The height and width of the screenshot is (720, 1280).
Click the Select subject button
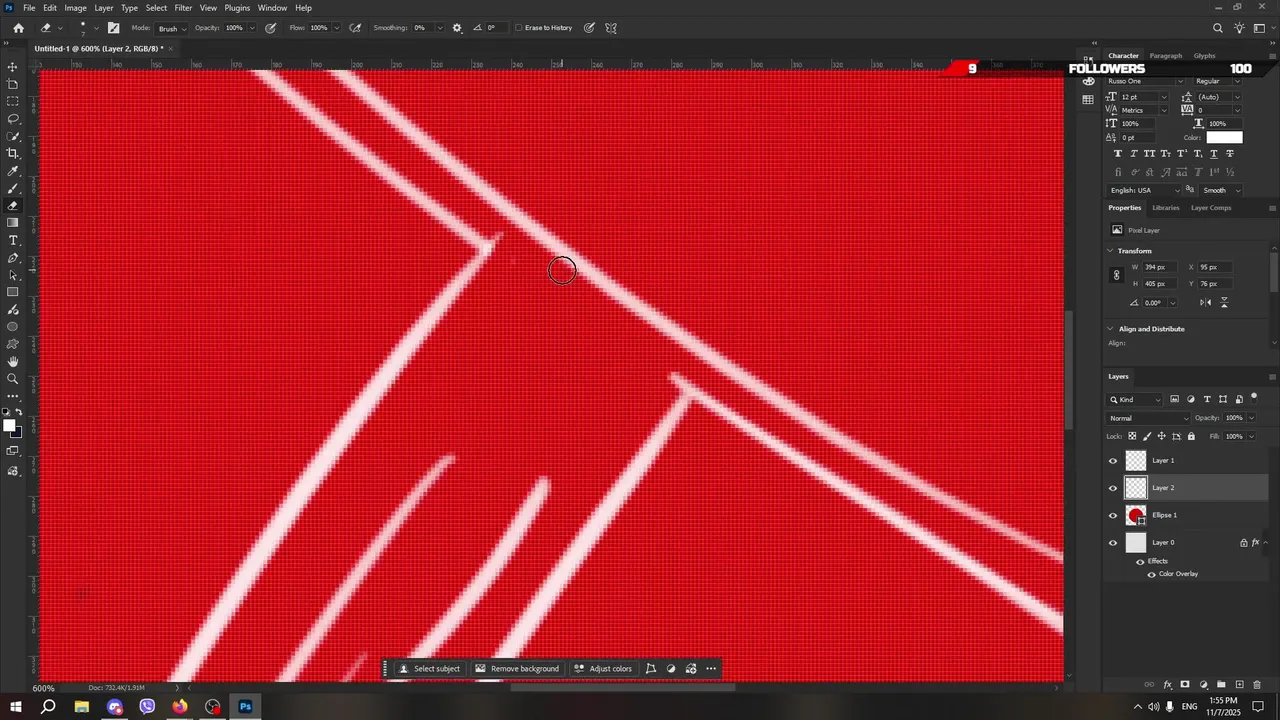430,669
